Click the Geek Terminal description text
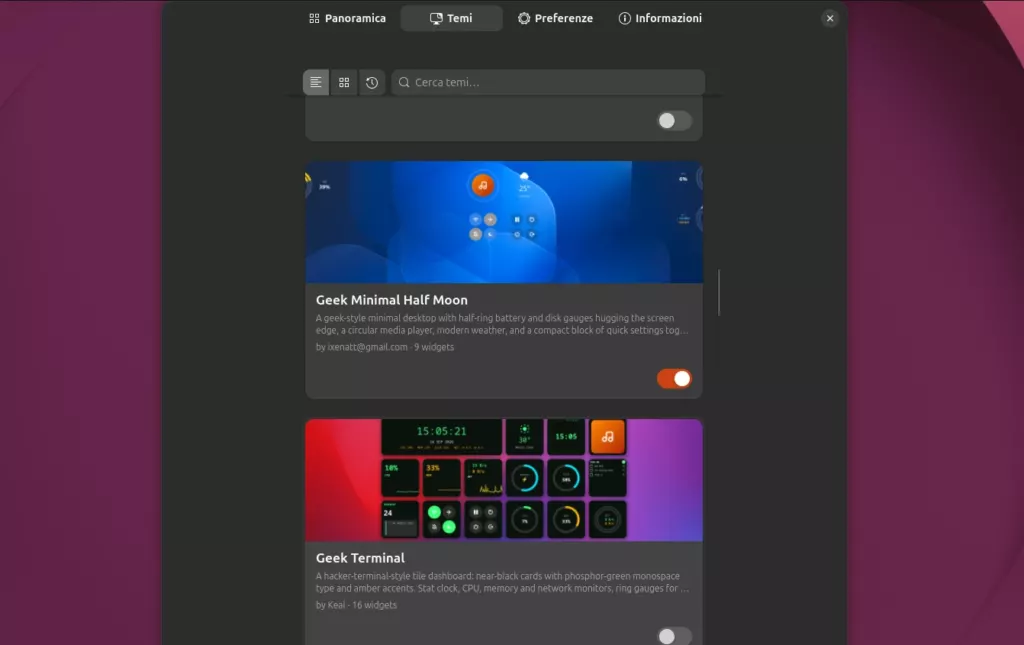 [x=502, y=582]
